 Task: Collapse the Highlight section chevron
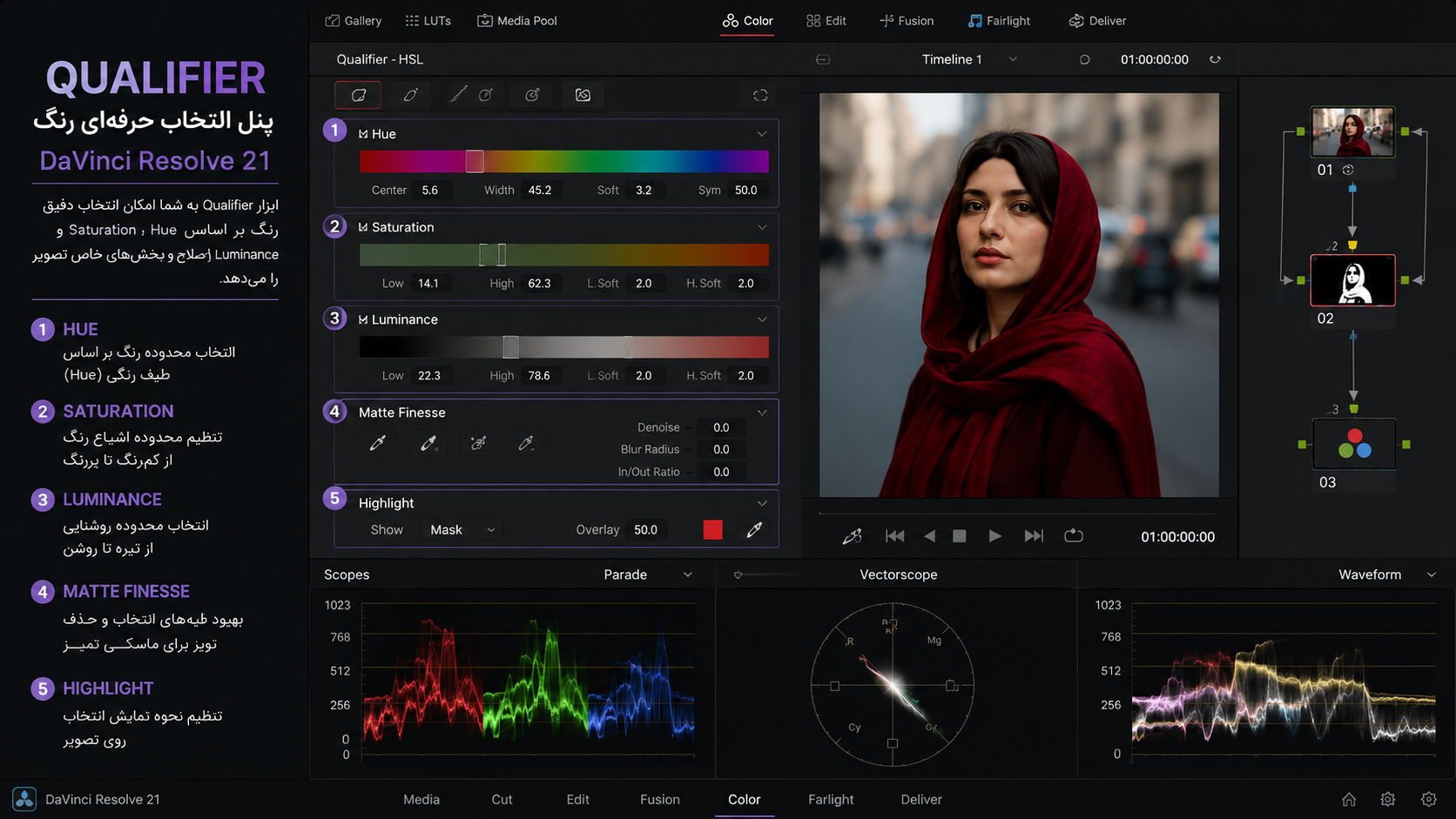(762, 503)
